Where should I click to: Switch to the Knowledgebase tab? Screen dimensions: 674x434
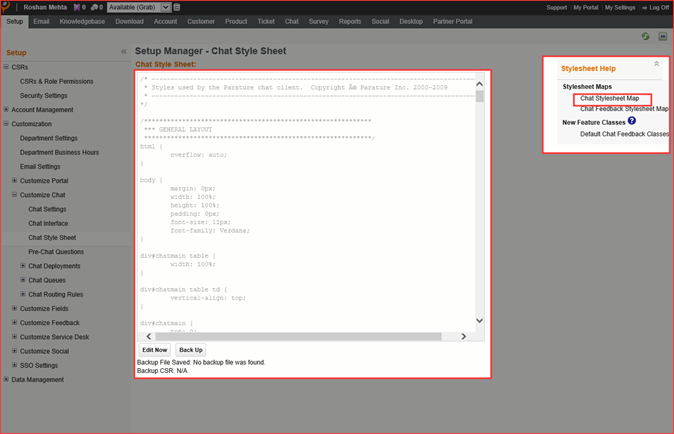[x=82, y=21]
